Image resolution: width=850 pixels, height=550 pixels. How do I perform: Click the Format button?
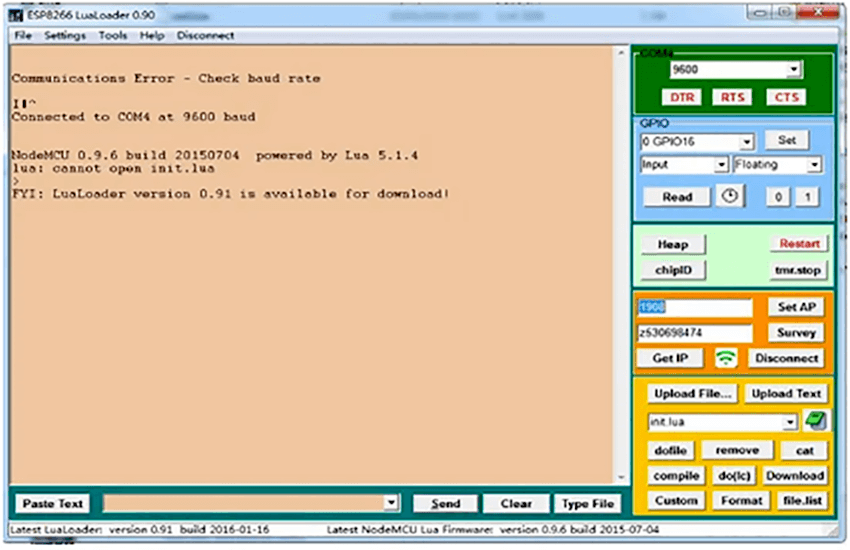[x=741, y=501]
